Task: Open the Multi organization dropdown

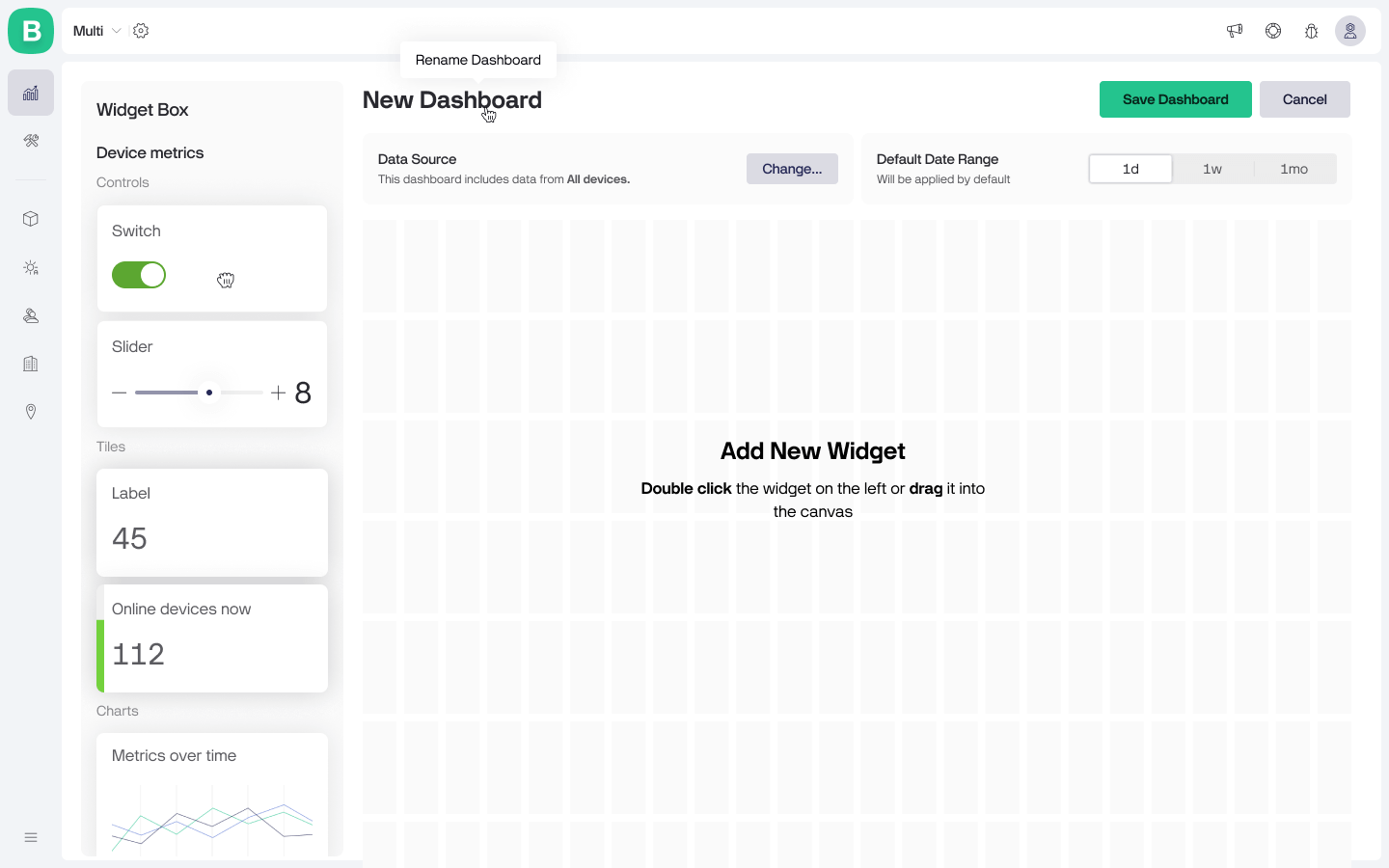Action: point(96,31)
